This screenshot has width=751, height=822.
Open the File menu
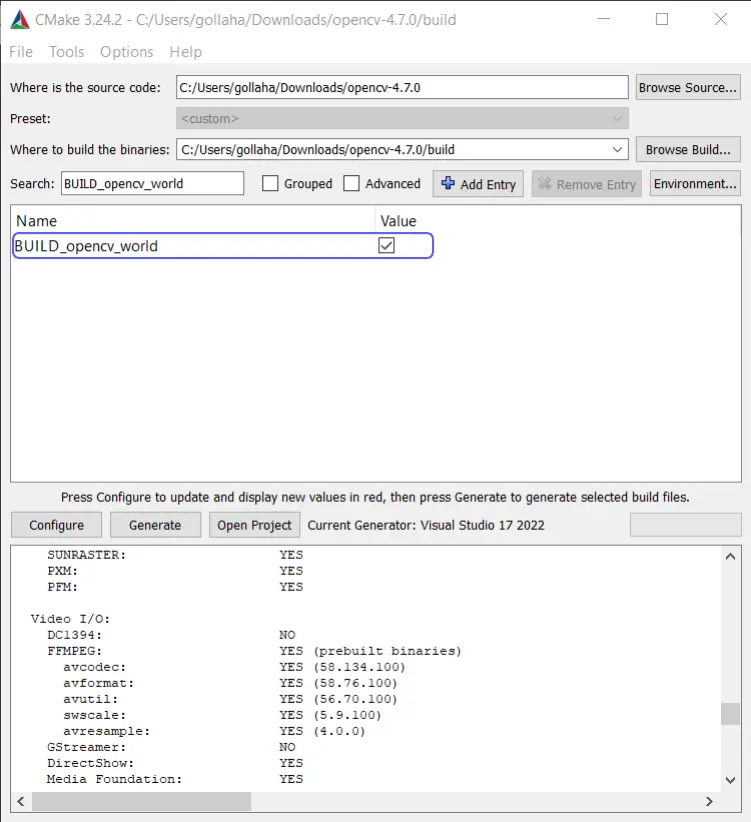[x=21, y=52]
